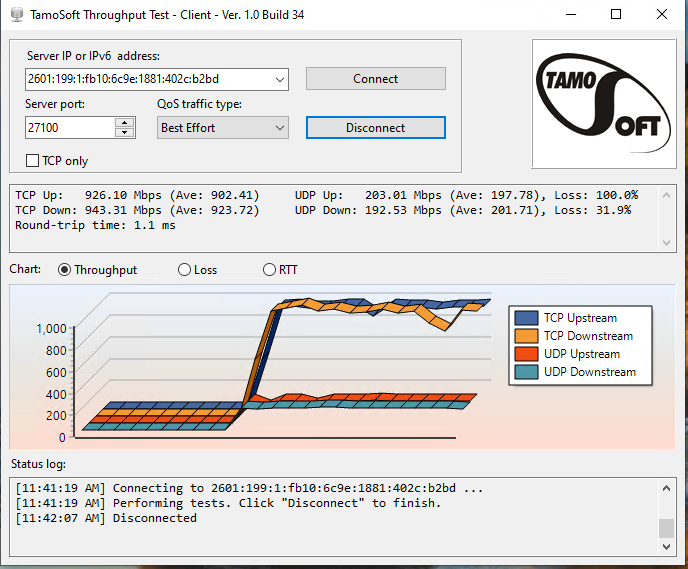
Task: Click the "1,000" chart axis label
Action: point(51,329)
